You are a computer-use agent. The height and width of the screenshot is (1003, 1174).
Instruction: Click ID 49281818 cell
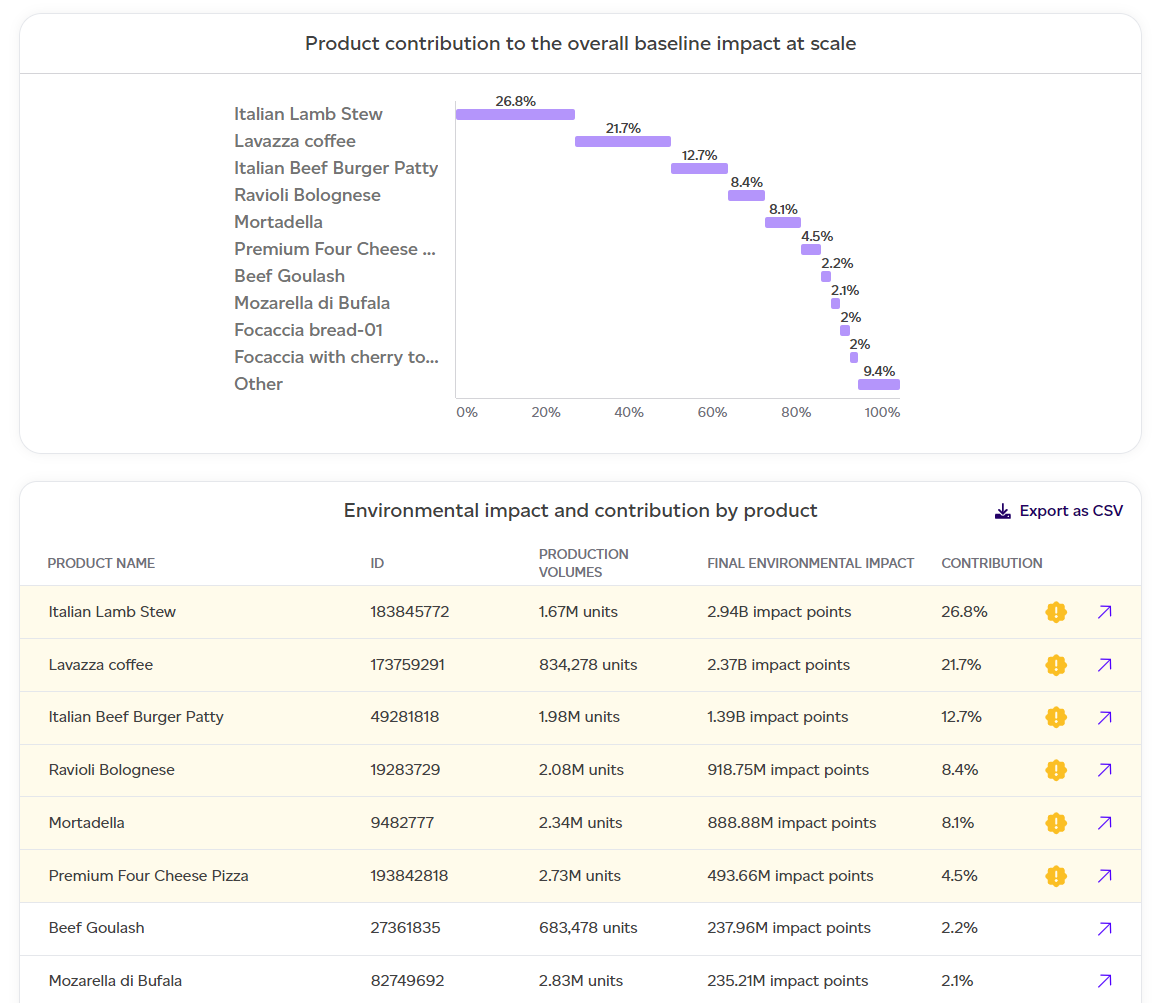(404, 717)
